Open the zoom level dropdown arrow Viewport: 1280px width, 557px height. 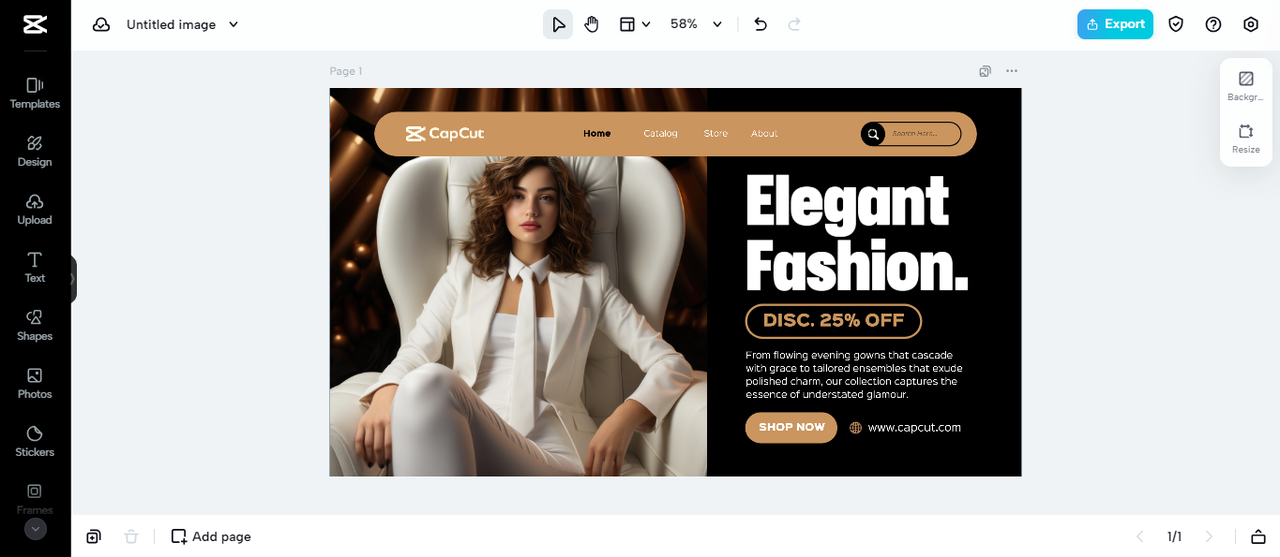pyautogui.click(x=717, y=24)
